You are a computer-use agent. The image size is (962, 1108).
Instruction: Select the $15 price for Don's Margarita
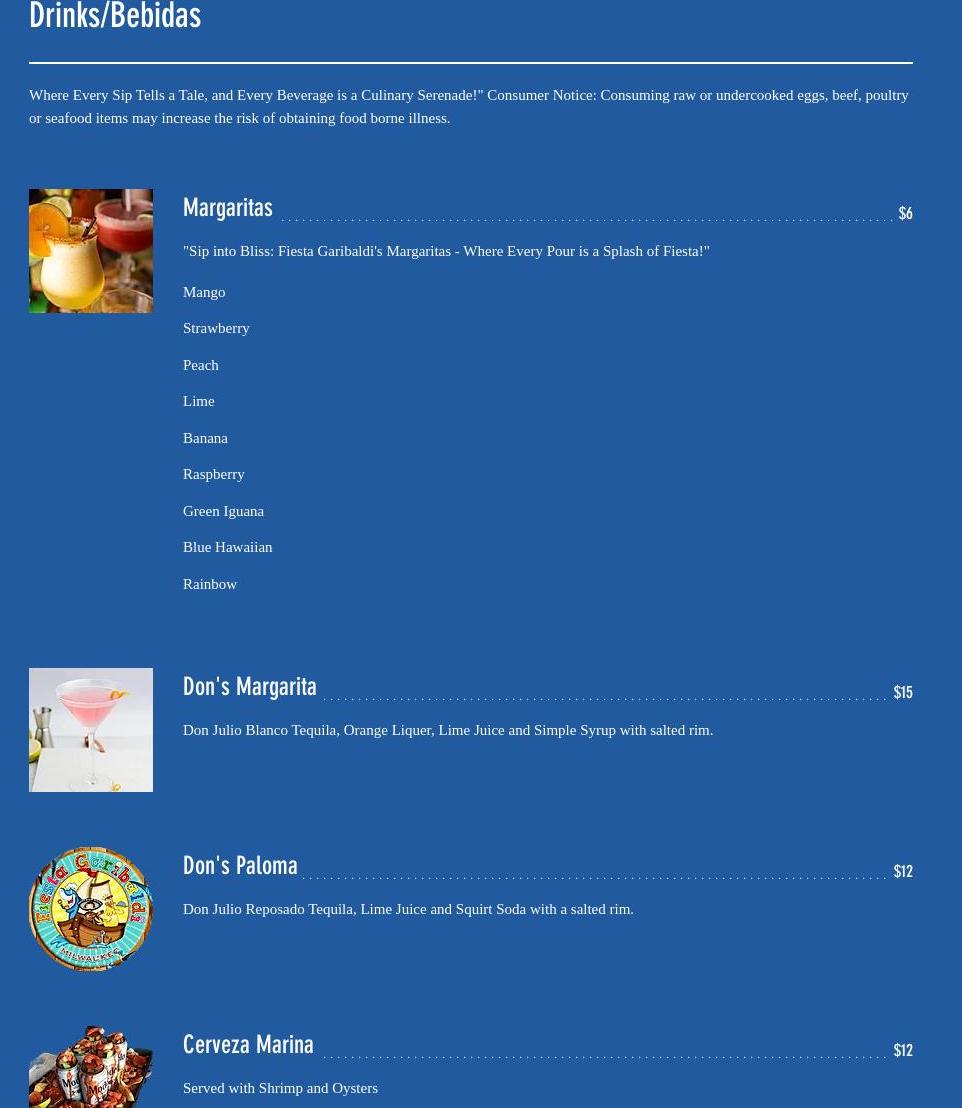tap(903, 692)
